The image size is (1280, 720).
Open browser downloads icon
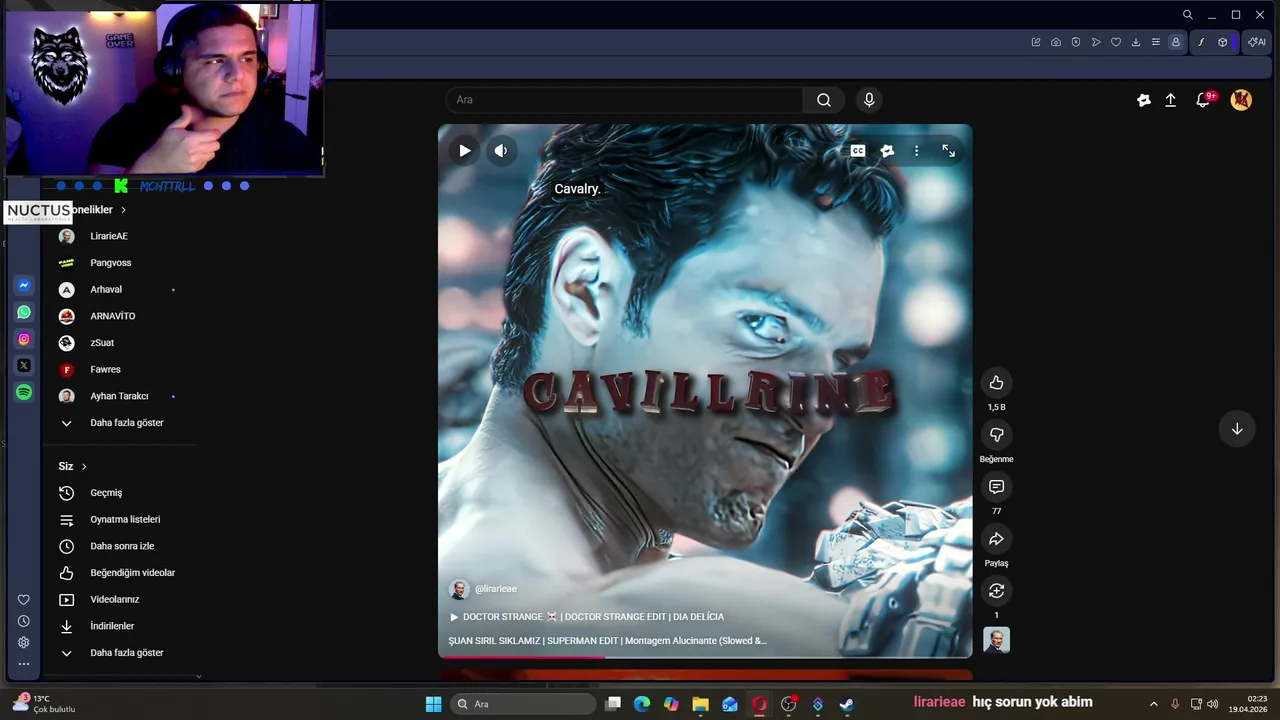[x=1136, y=42]
